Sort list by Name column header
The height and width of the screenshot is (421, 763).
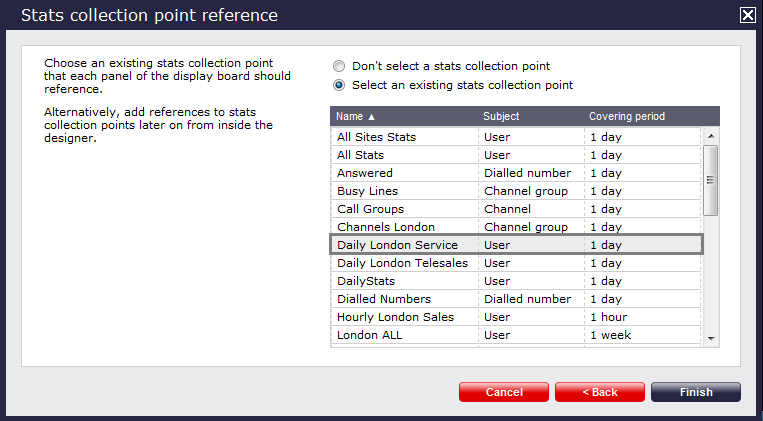click(x=355, y=116)
